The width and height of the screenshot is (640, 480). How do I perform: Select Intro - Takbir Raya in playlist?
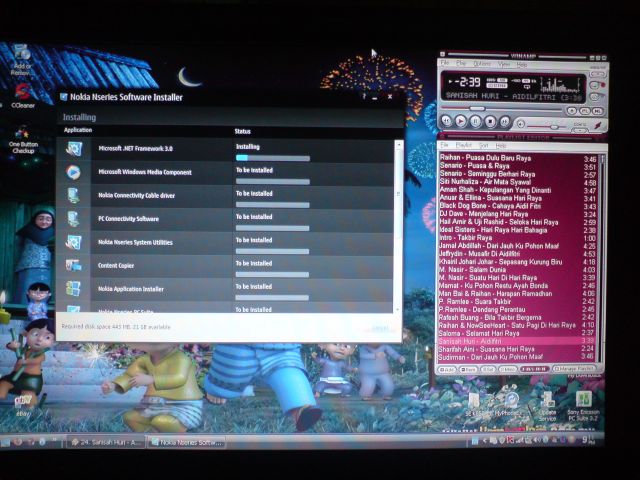coord(518,238)
